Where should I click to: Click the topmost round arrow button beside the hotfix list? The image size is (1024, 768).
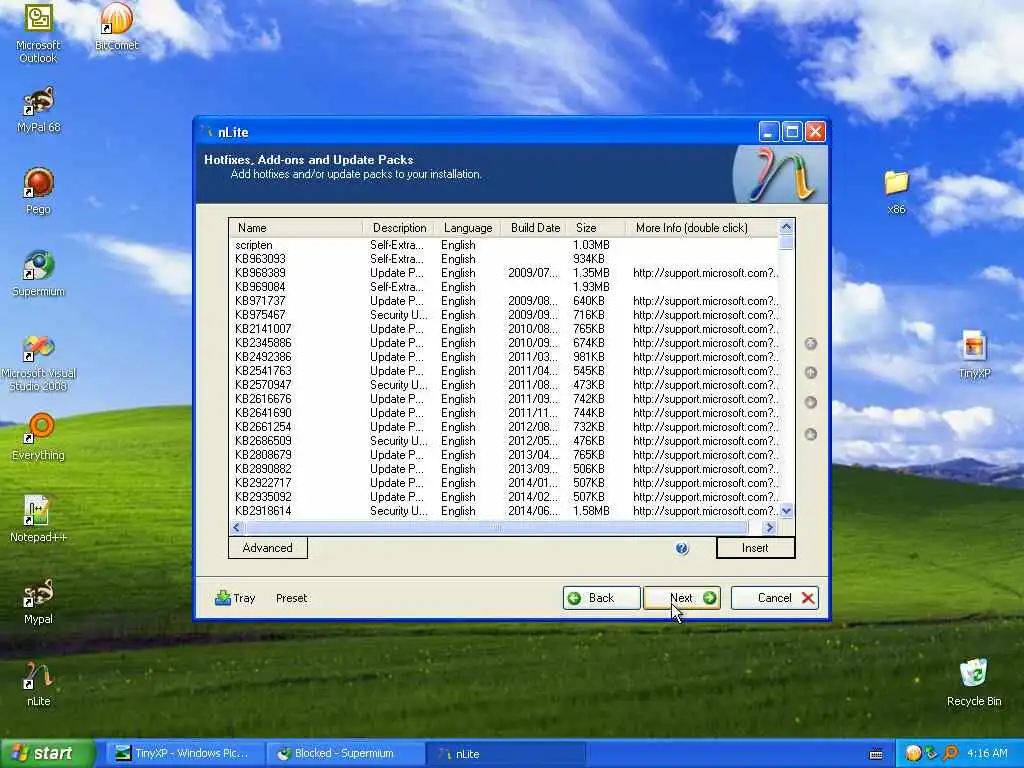coord(810,344)
